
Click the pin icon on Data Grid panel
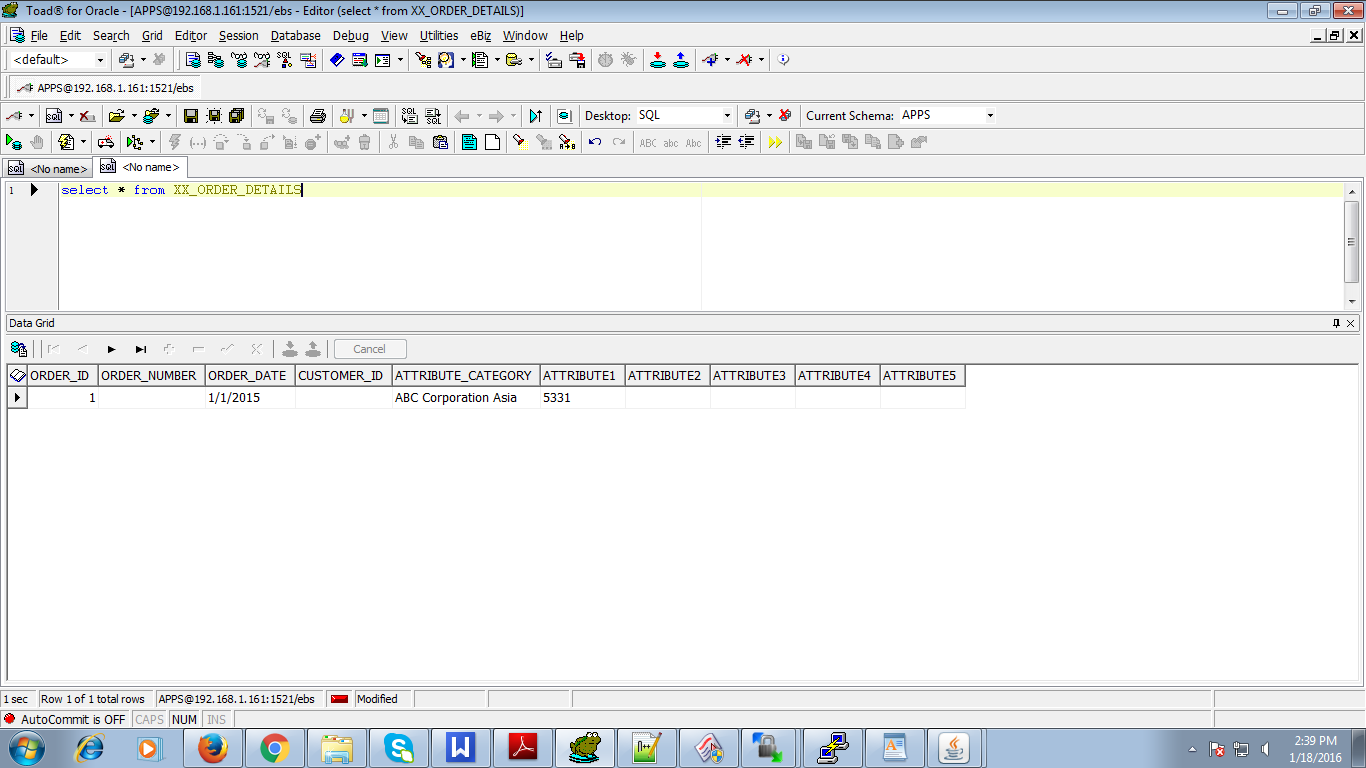(1336, 323)
